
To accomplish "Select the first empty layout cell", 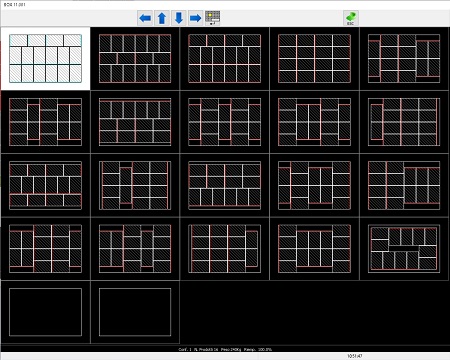I will (45, 312).
